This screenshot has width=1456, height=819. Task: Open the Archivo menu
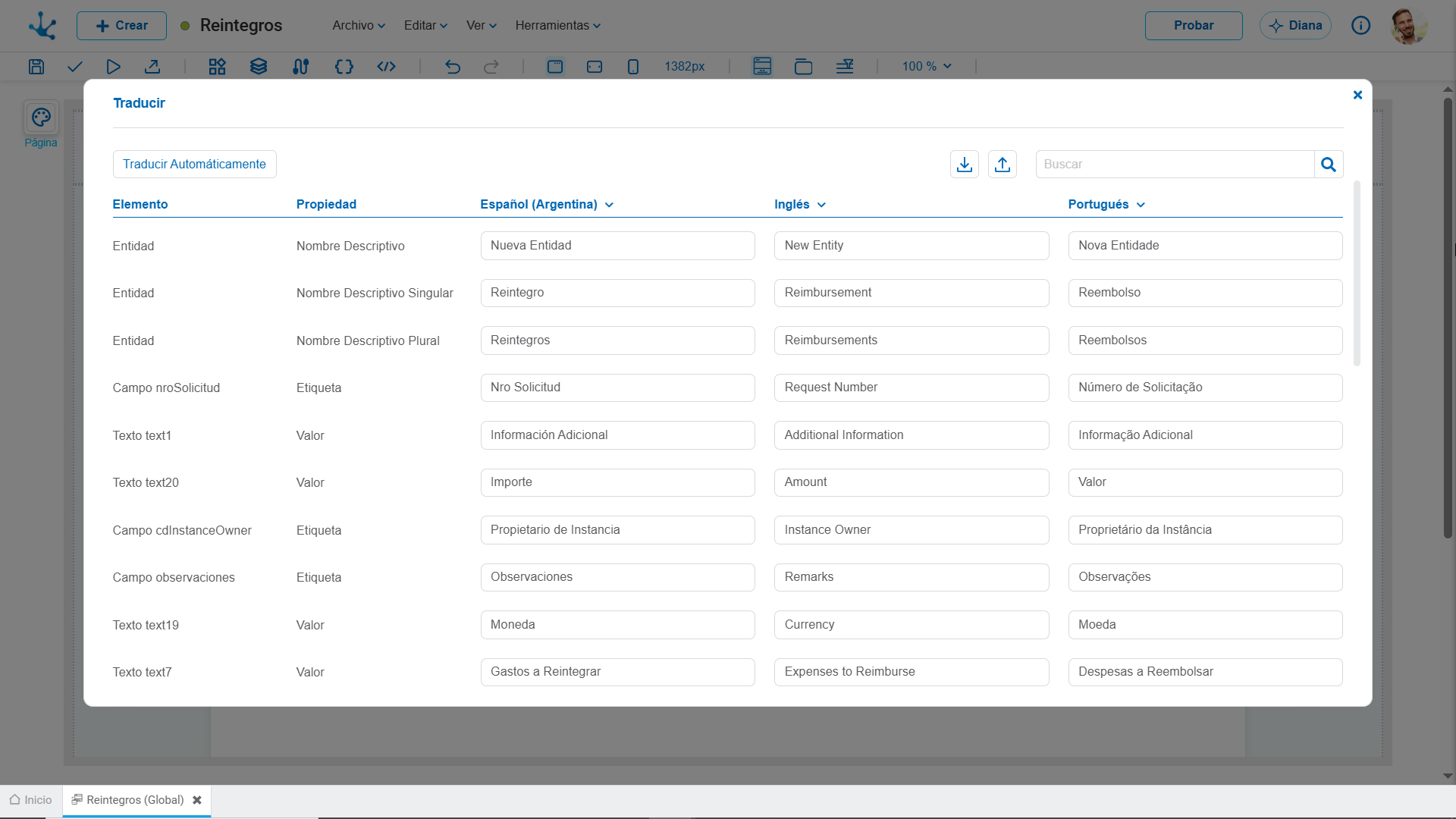[x=359, y=26]
